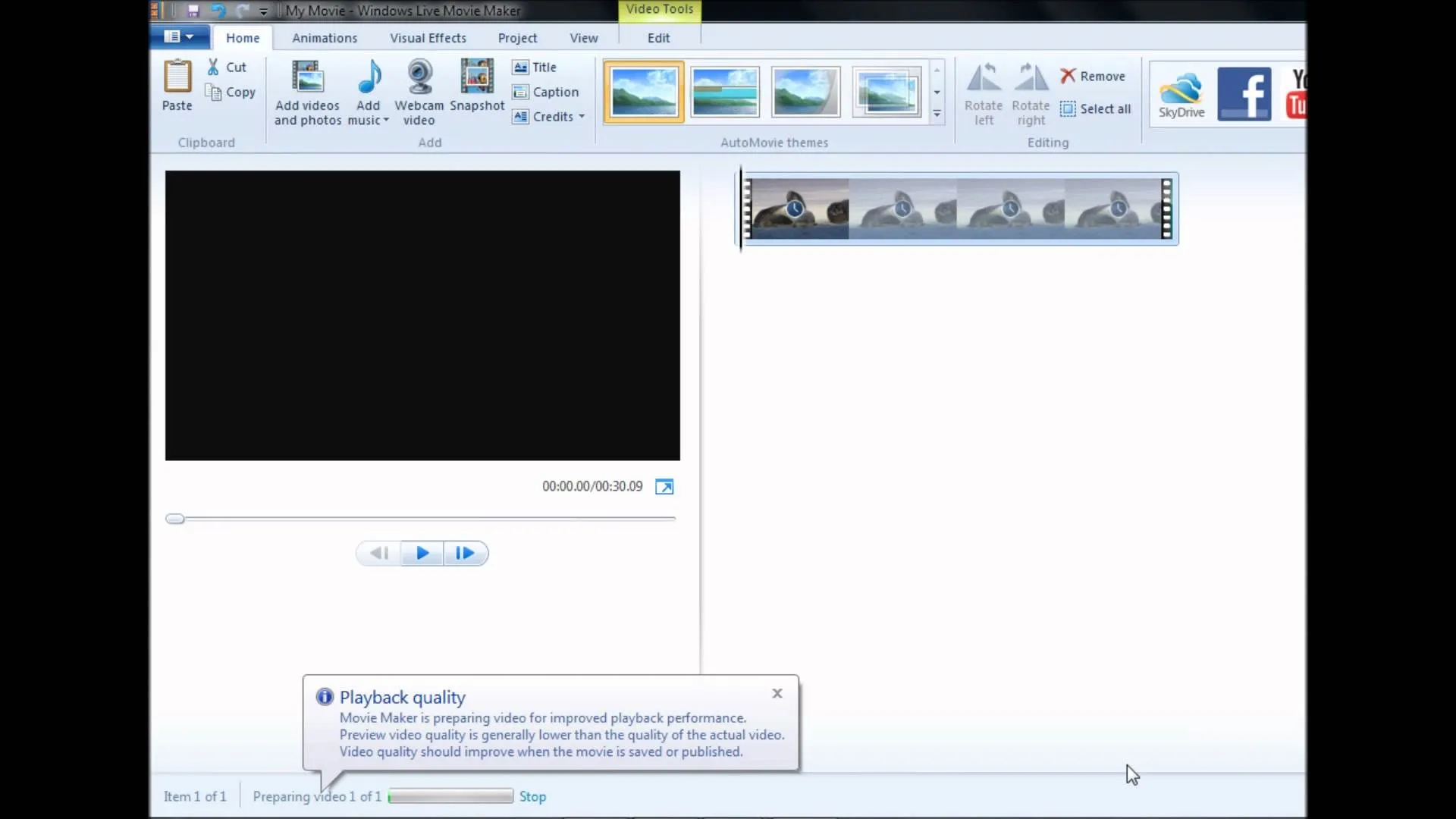Click the Playback quality info icon
This screenshot has height=819, width=1456.
(x=325, y=697)
